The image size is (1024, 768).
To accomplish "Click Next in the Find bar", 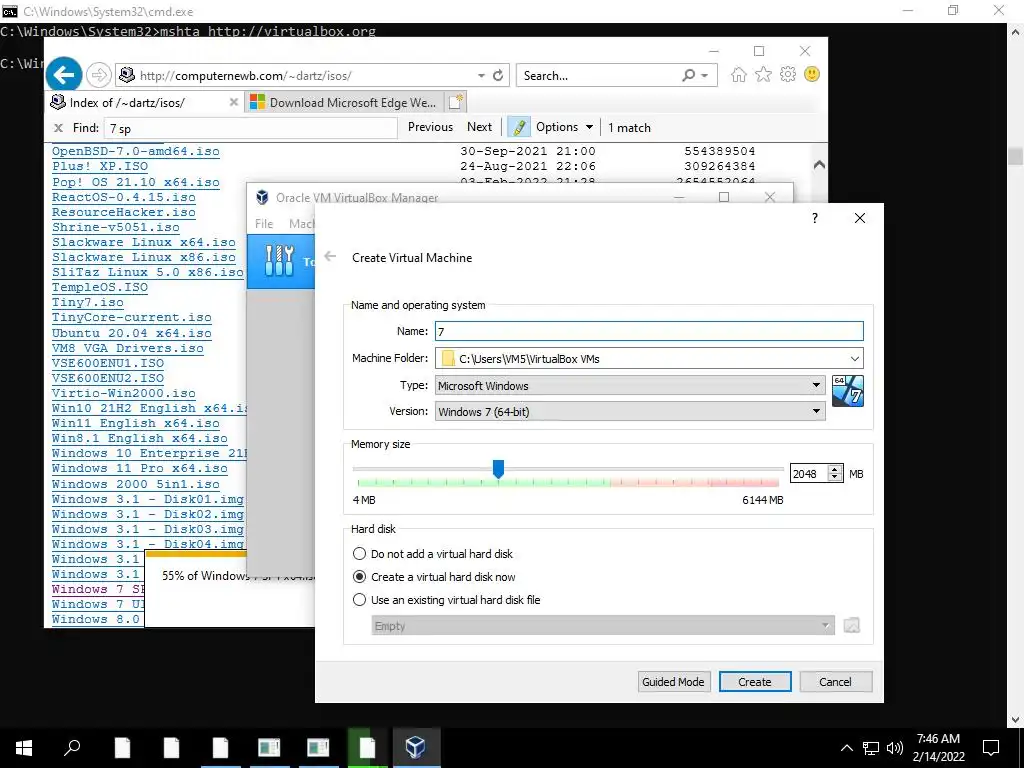I will coord(479,127).
